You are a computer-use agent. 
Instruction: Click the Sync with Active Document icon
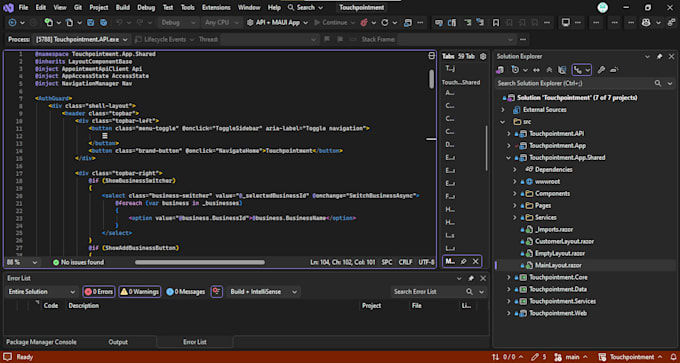point(536,70)
